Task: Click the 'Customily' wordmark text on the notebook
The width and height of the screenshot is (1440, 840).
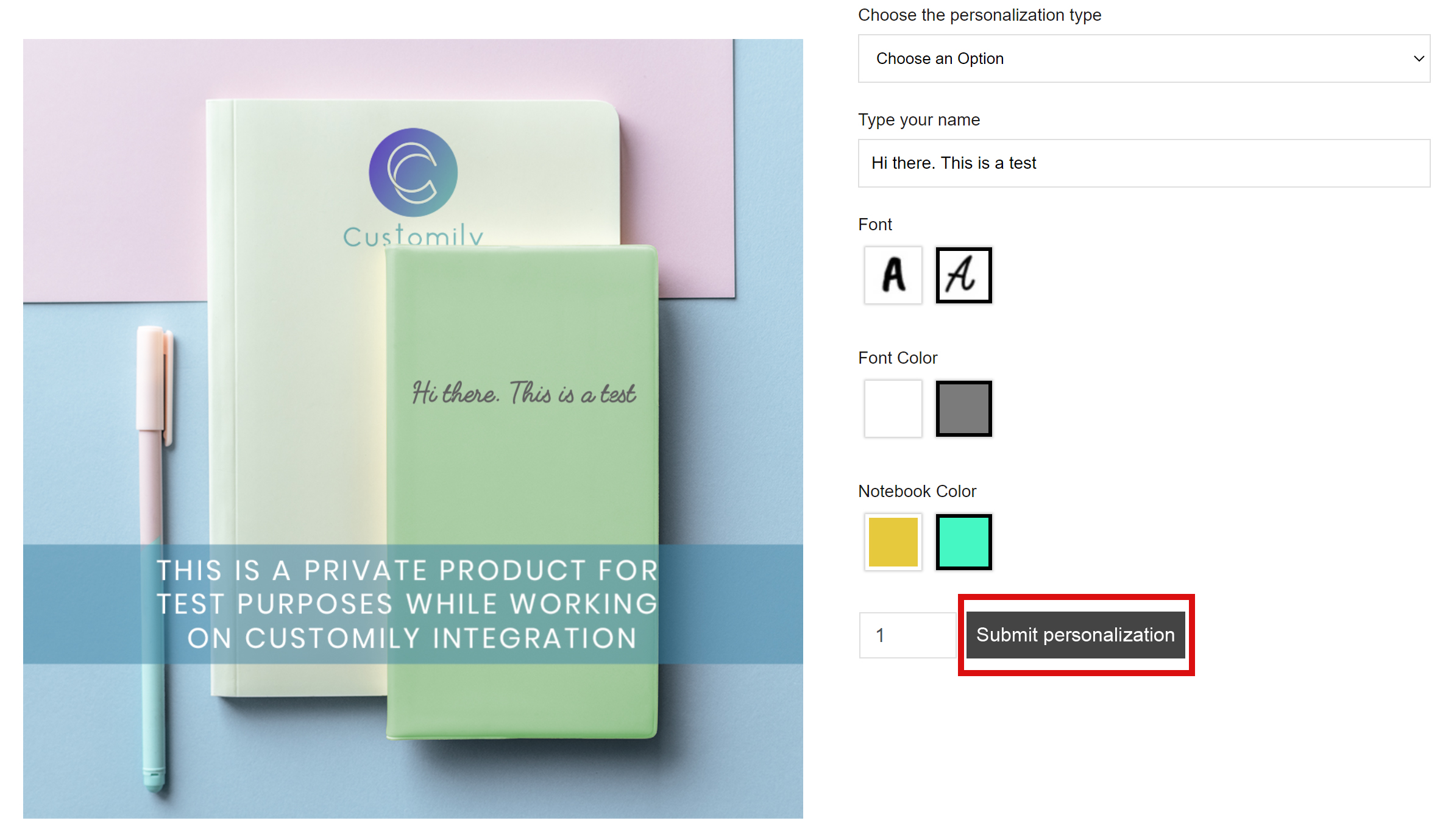Action: tap(413, 235)
